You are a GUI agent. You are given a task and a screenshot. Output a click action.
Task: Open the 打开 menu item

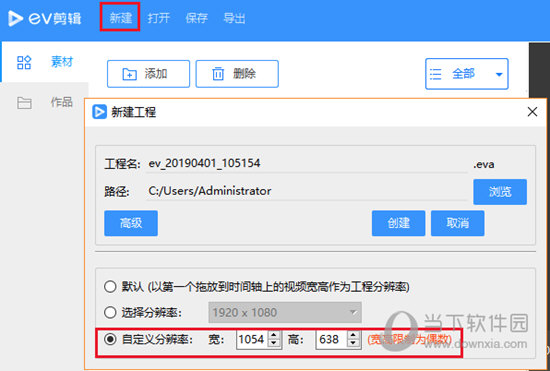point(159,18)
